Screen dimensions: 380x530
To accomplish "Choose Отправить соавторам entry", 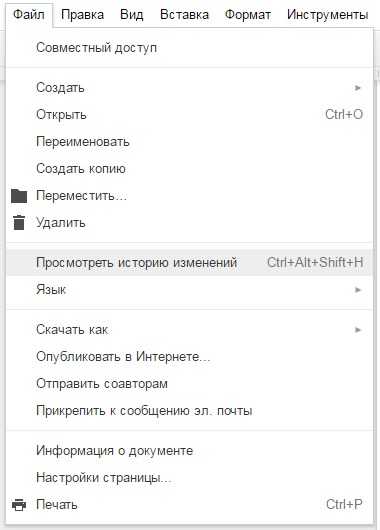I will [190, 384].
